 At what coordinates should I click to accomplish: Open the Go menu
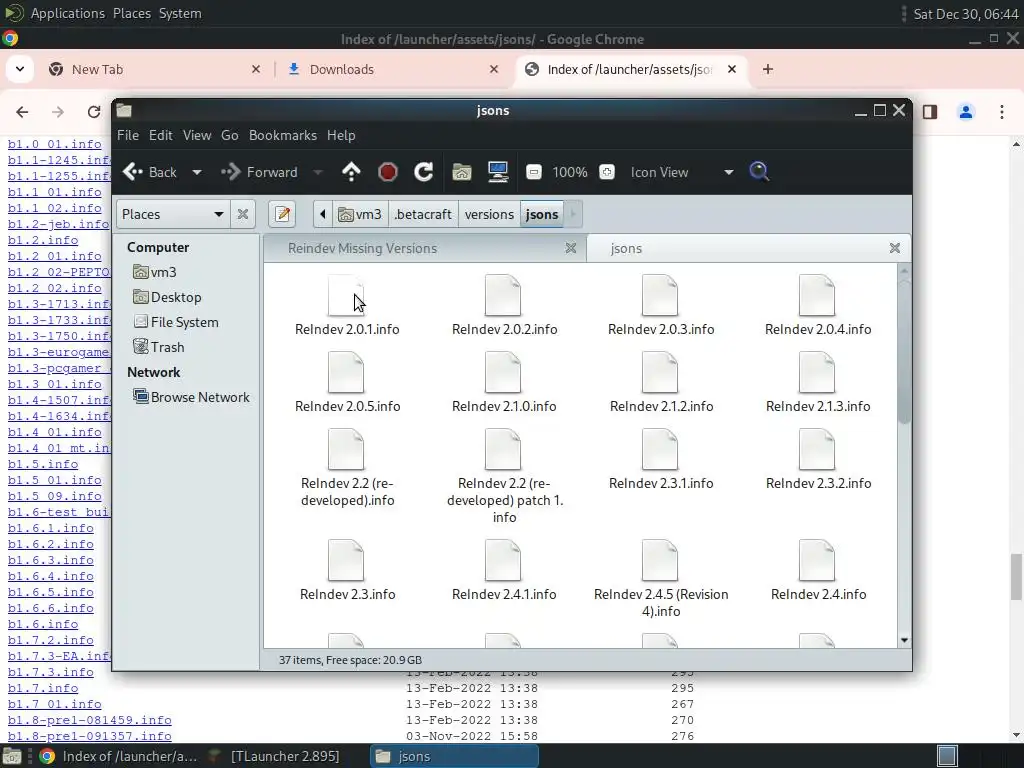[230, 135]
